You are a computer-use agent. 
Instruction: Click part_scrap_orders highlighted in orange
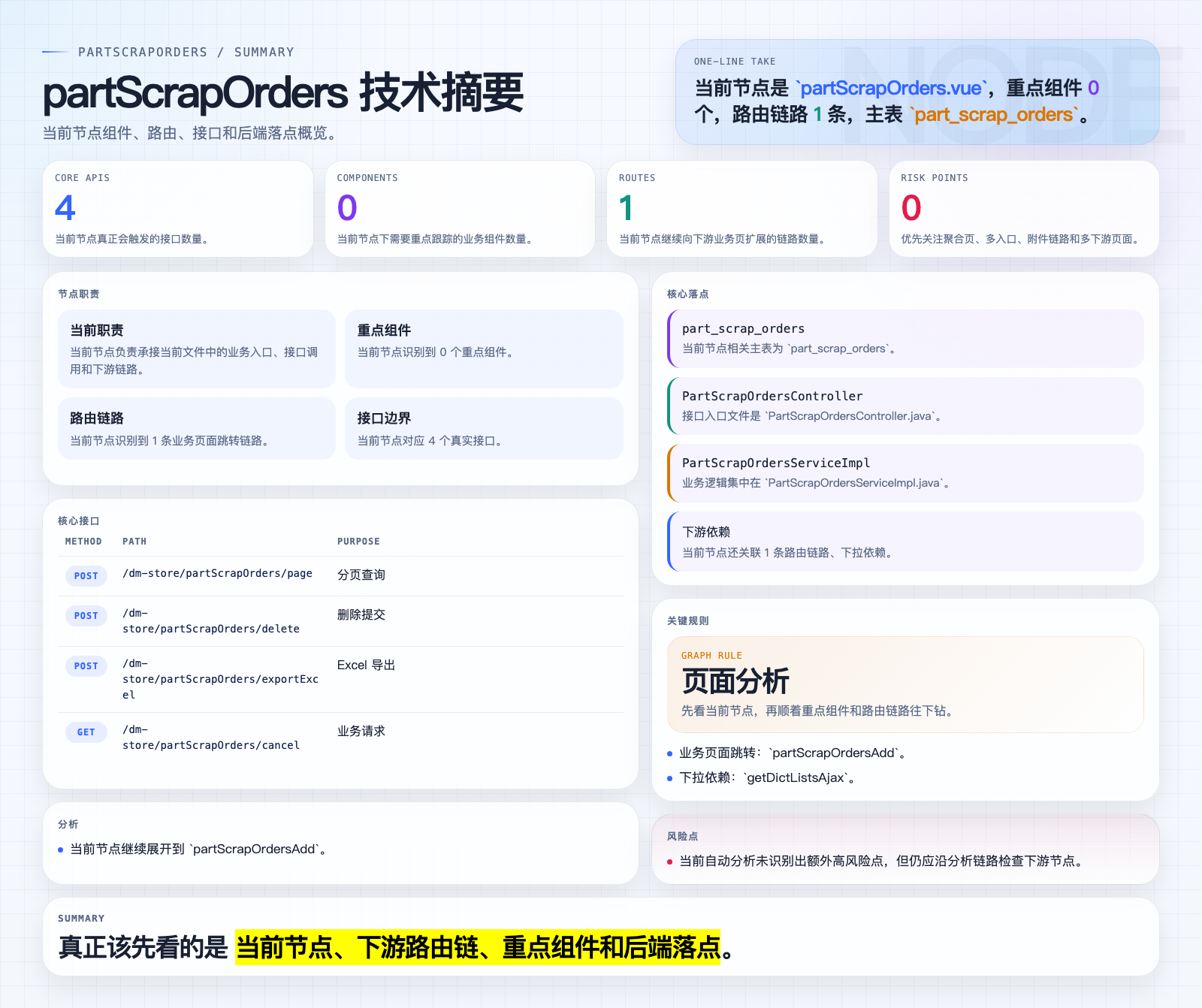coord(994,114)
